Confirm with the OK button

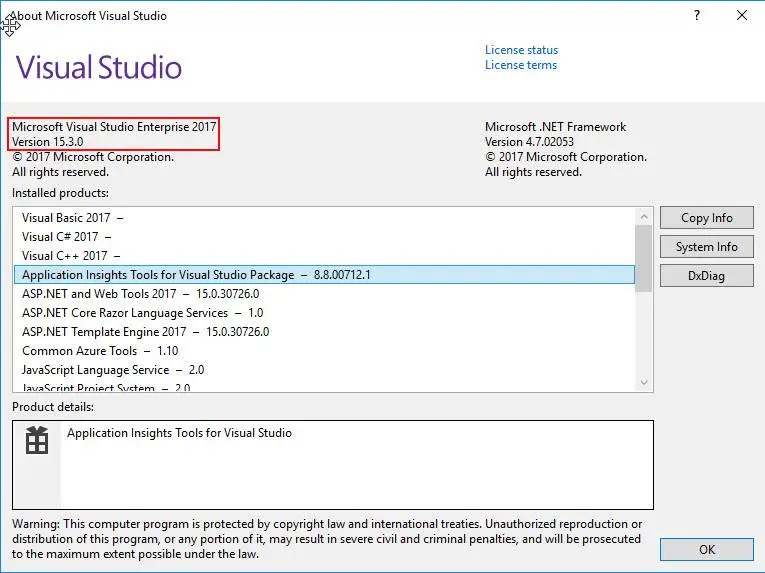point(706,550)
